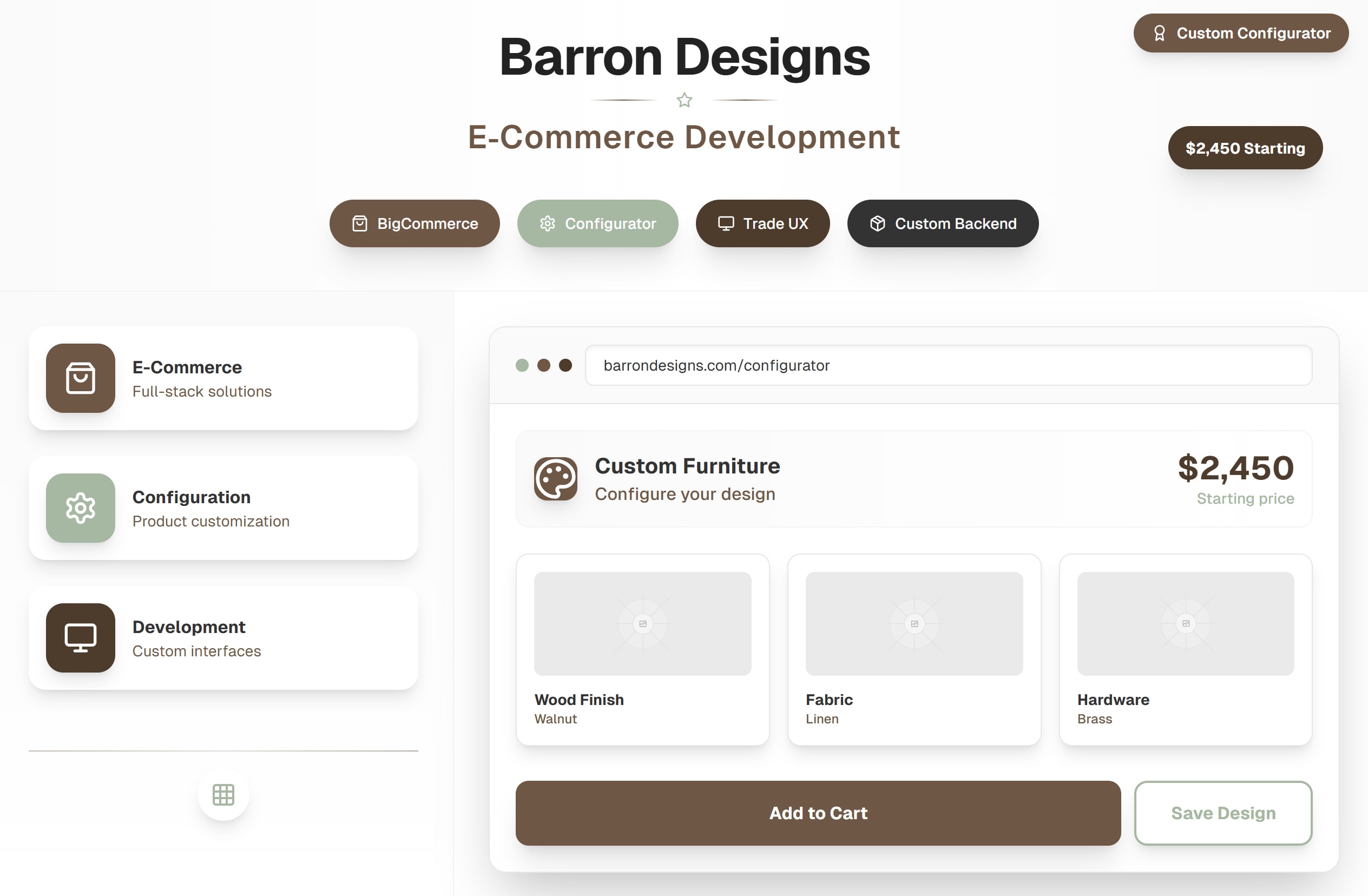Choose the Fabric Linen option card
This screenshot has height=896, width=1368.
tap(915, 650)
